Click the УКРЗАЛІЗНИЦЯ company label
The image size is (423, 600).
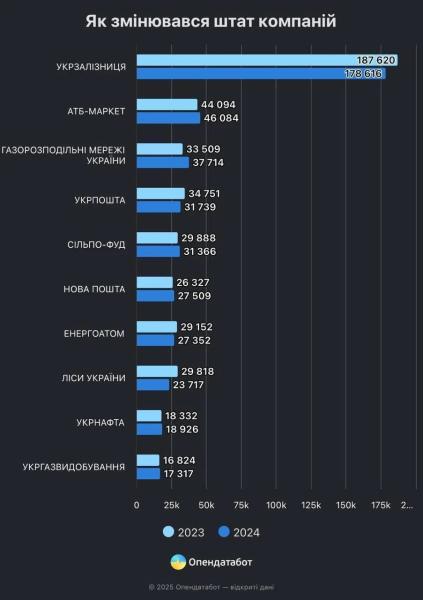tap(91, 67)
